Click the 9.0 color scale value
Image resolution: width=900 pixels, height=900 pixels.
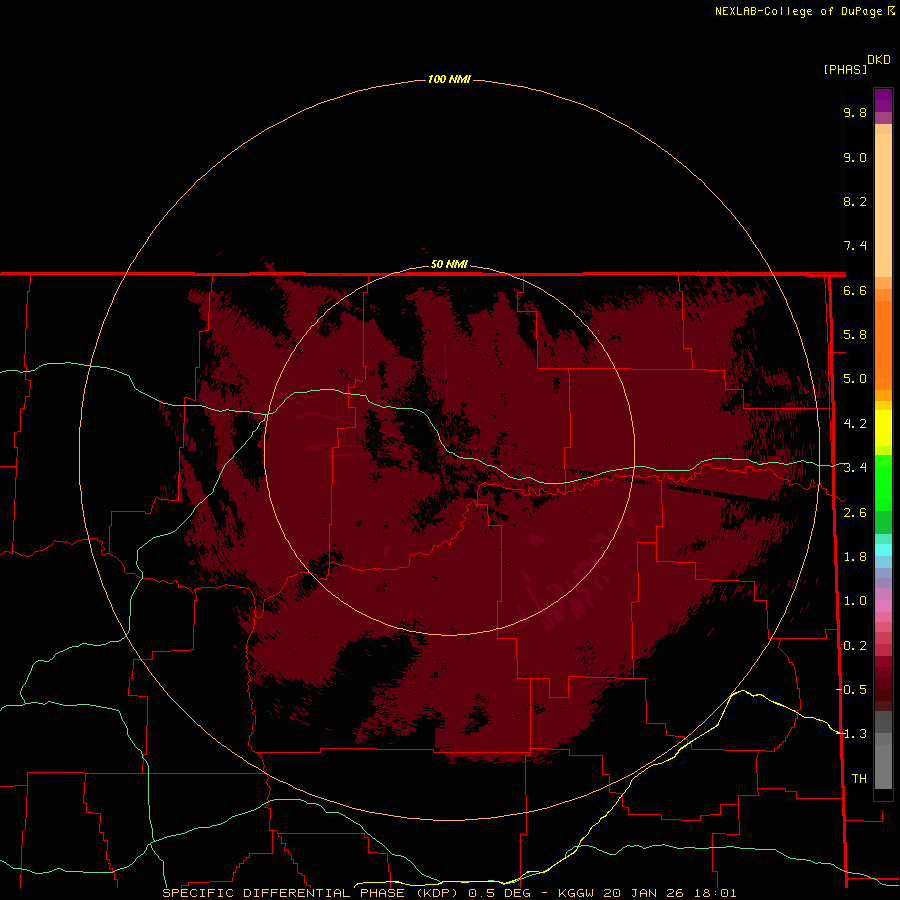(855, 157)
